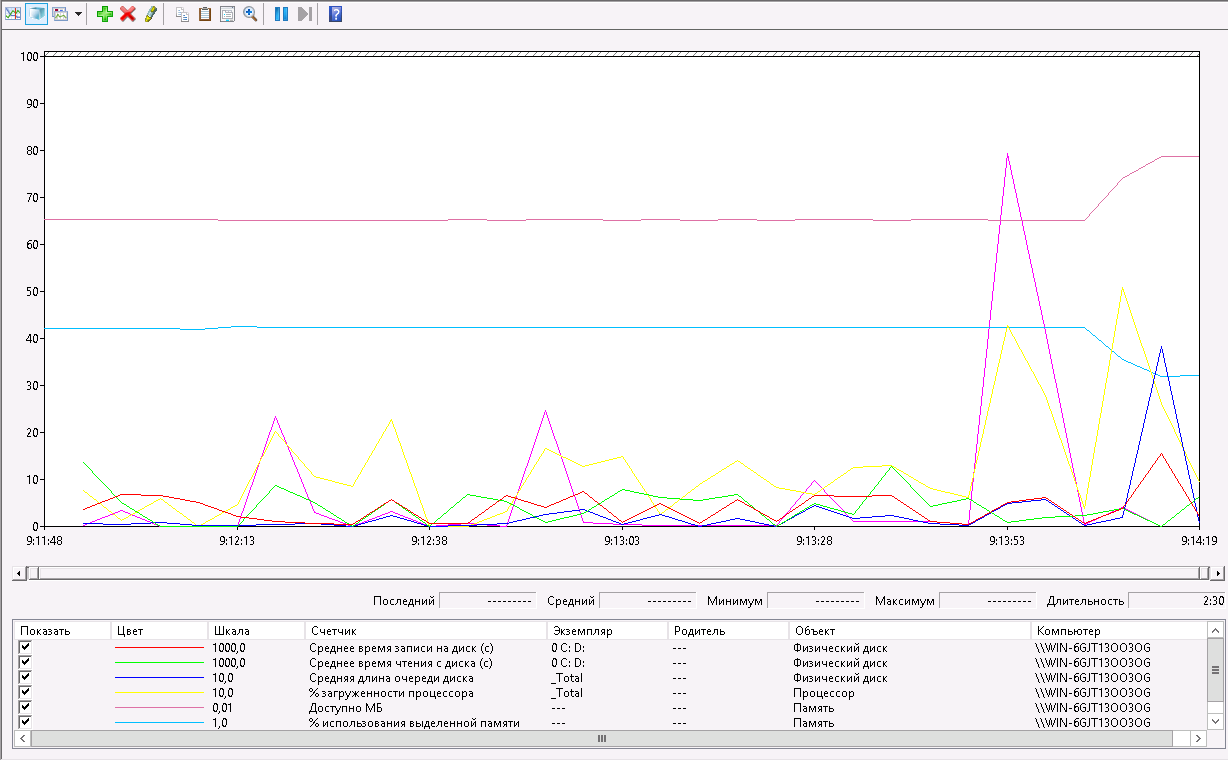Screen dimensions: 1228x761
Task: Click the 'Цвет' column header
Action: tap(159, 631)
